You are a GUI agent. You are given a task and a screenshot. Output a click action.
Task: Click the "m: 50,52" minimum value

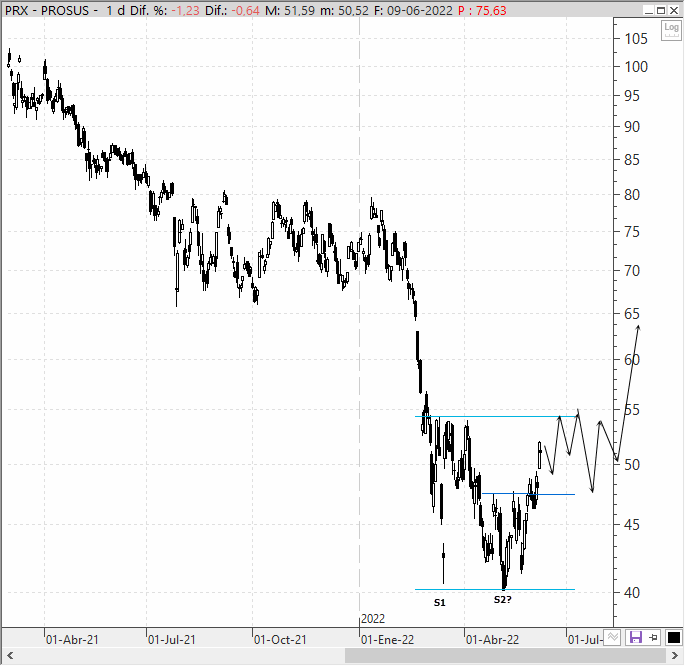(x=344, y=10)
